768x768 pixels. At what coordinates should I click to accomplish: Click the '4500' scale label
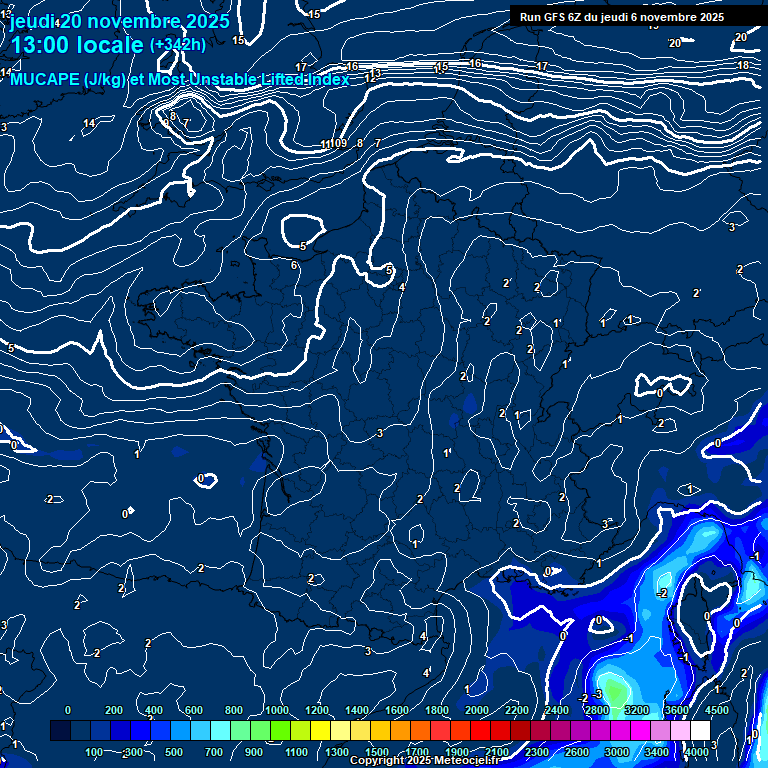pyautogui.click(x=717, y=710)
